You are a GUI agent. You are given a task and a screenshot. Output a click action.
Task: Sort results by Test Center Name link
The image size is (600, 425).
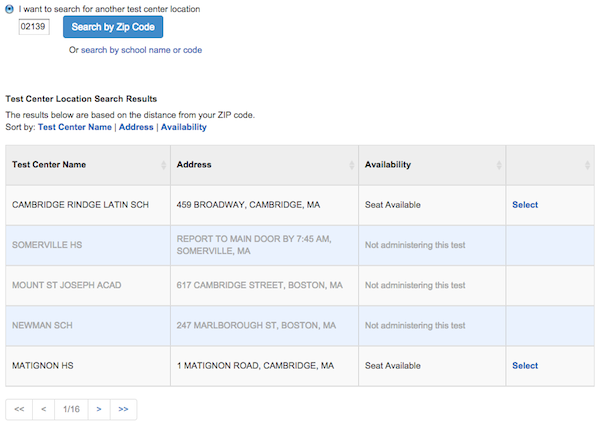(x=74, y=127)
